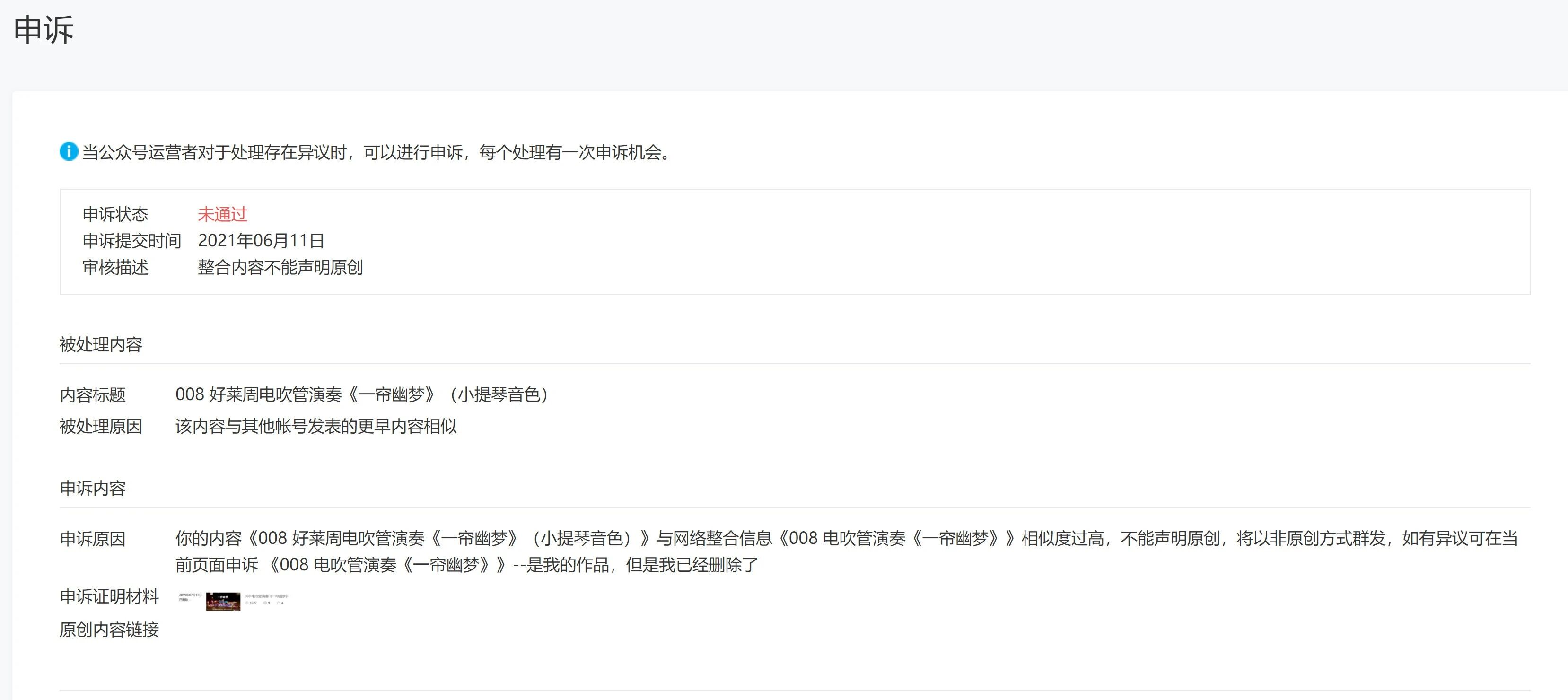Click the 审核描述 label
This screenshot has width=1568, height=700.
(x=115, y=267)
